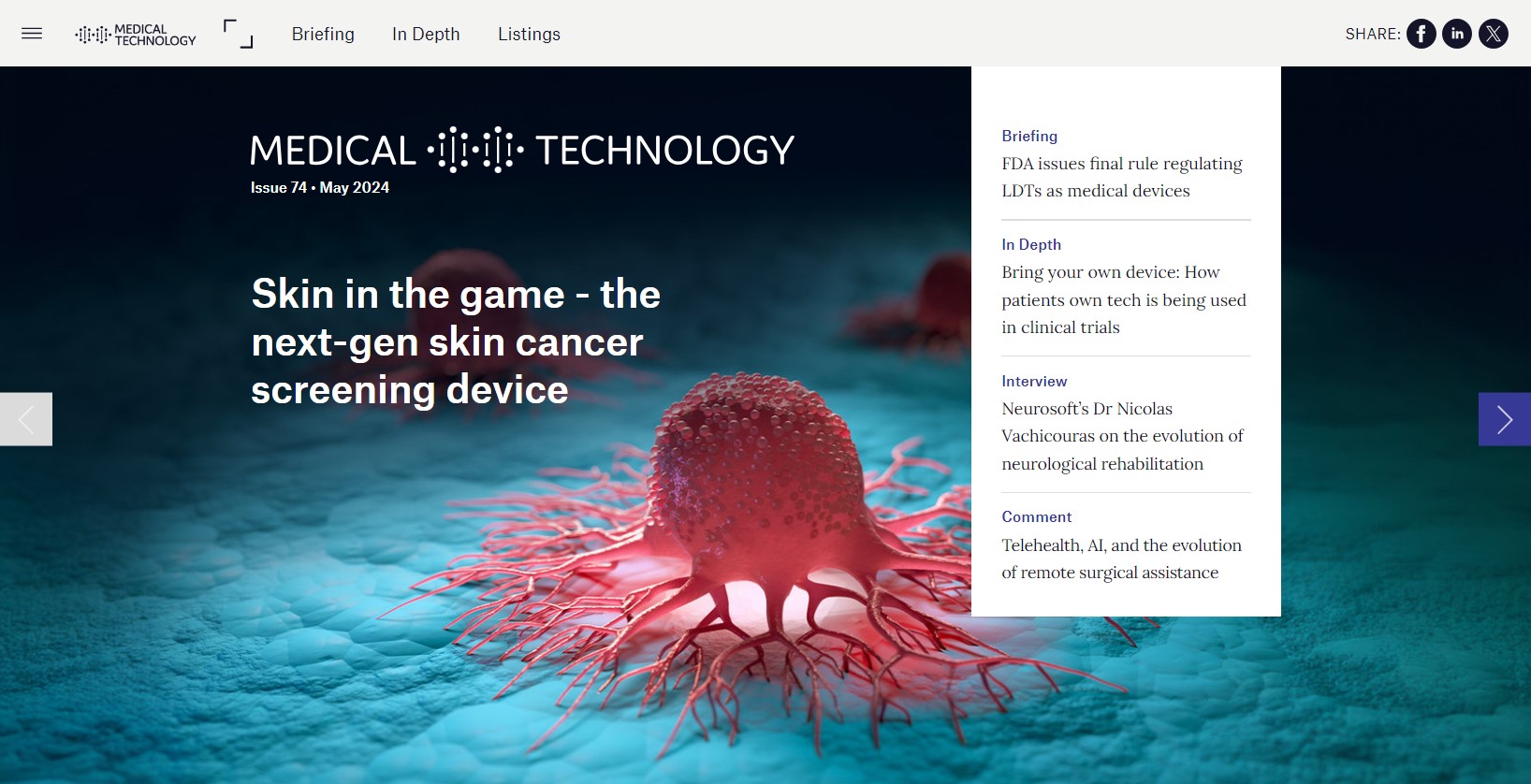The width and height of the screenshot is (1531, 784).
Task: Open Bring your own device article
Action: (x=1123, y=299)
